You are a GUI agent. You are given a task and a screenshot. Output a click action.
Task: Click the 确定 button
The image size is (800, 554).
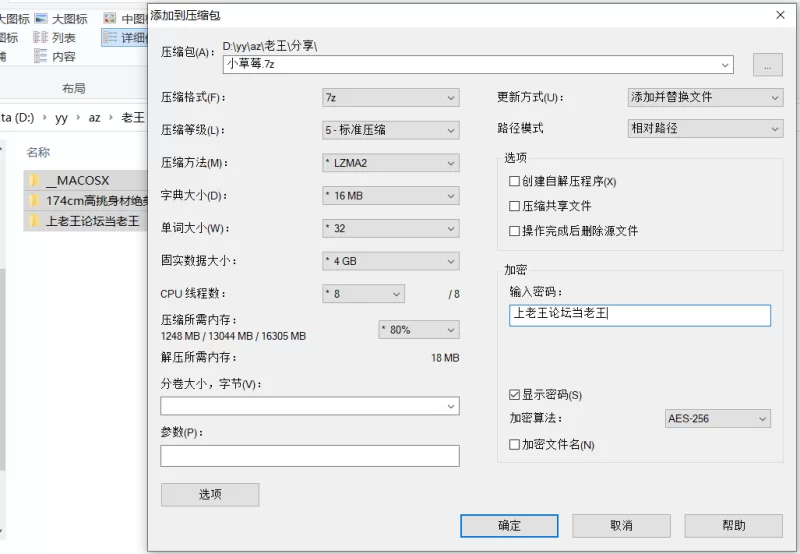509,525
